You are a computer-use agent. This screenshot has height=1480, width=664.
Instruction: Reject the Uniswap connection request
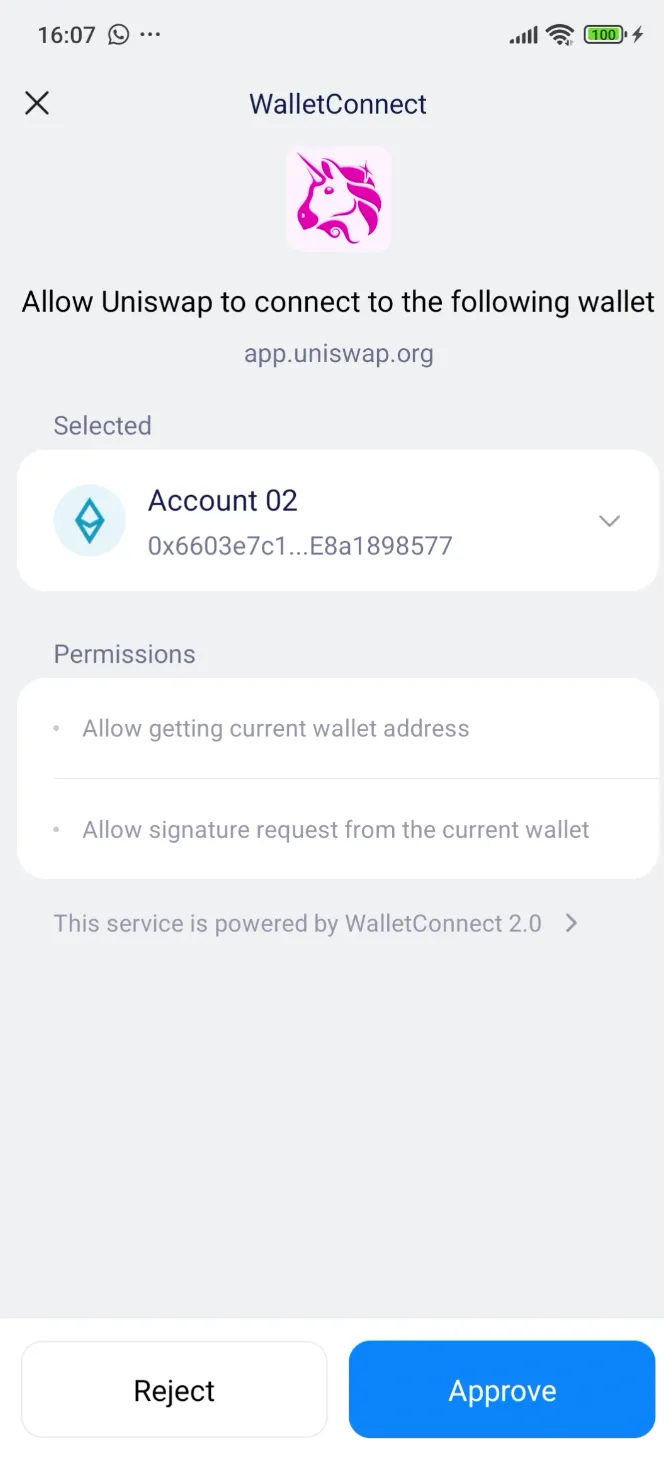(x=174, y=1389)
